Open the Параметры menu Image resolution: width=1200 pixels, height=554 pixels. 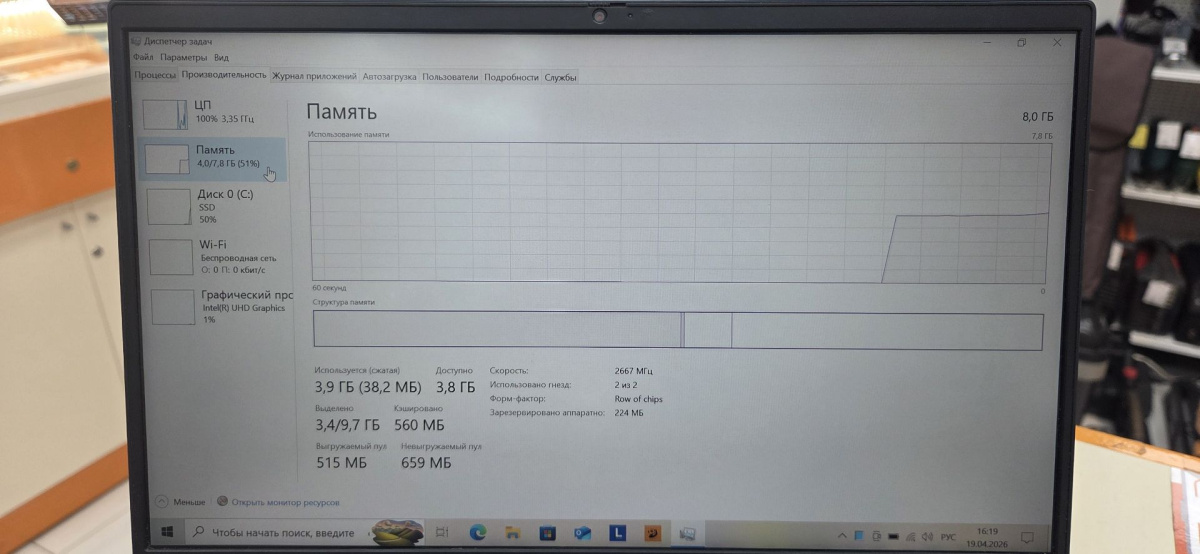[182, 58]
